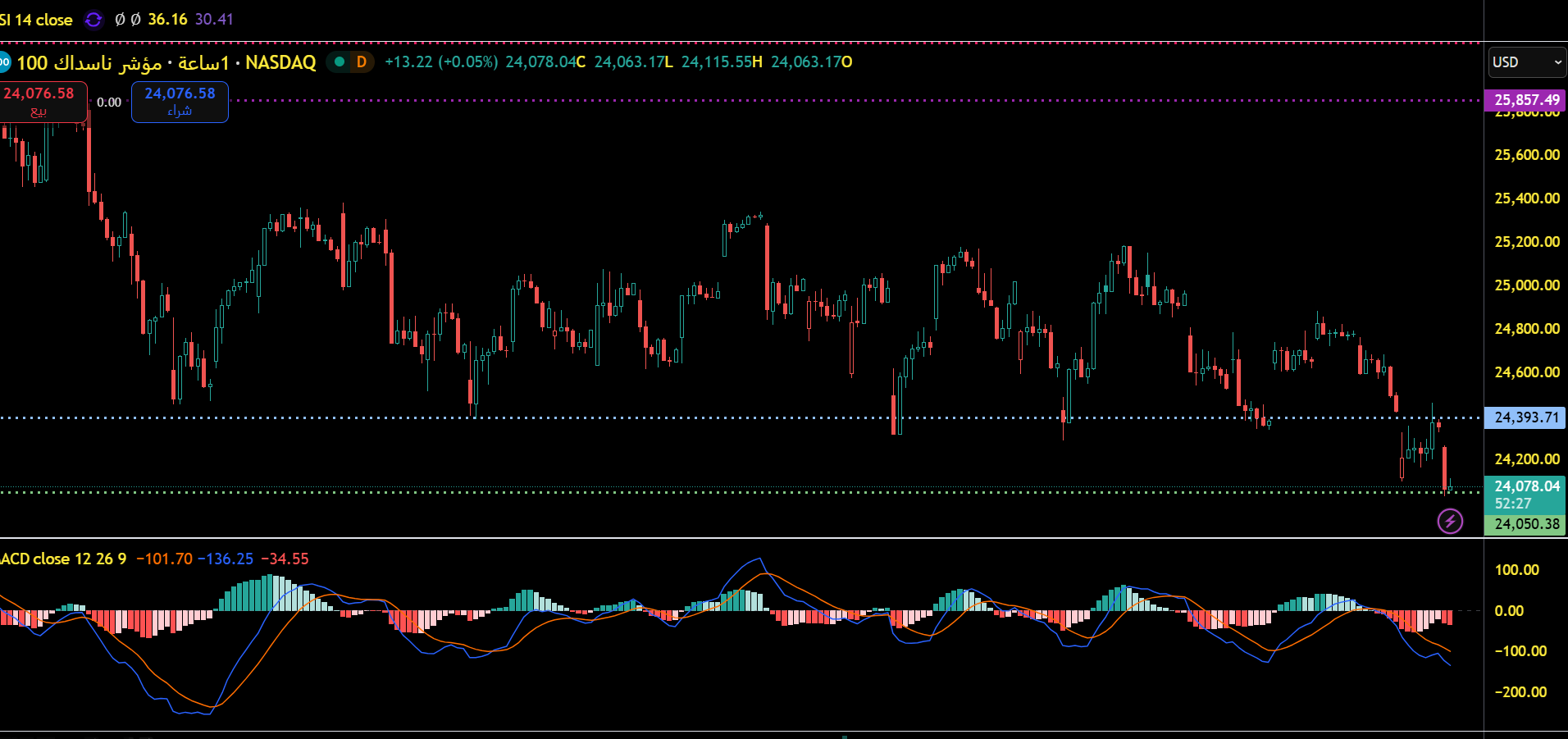Viewport: 1568px width, 739px height.
Task: Click the change value +13.22 (+0.05%)
Action: coord(441,62)
